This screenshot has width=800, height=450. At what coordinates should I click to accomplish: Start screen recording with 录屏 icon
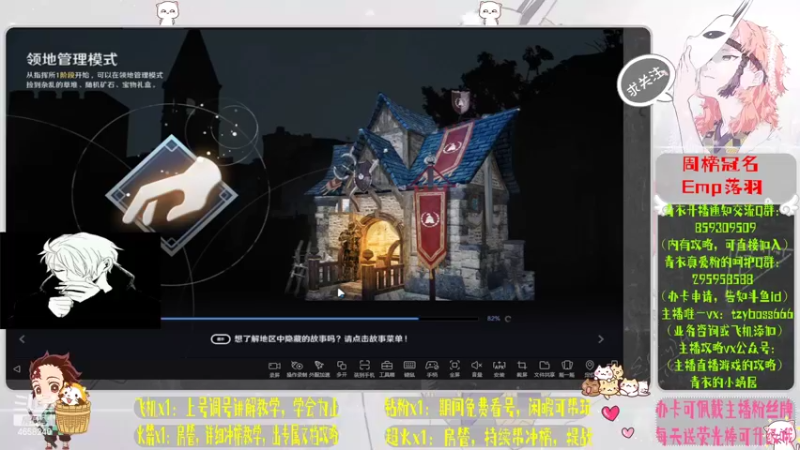(x=274, y=368)
